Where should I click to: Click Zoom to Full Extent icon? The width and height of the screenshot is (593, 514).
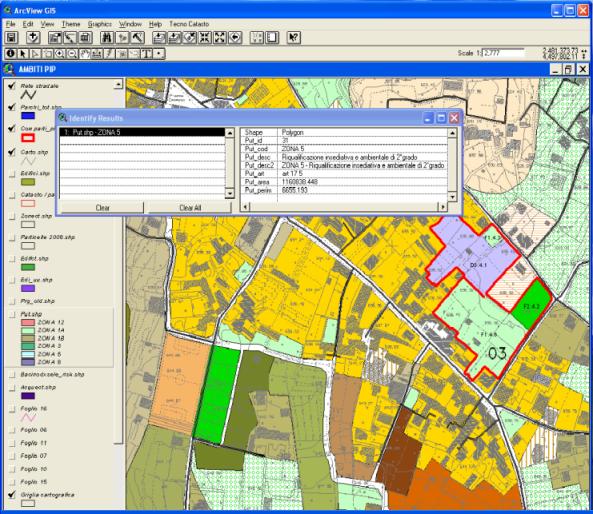pos(159,37)
